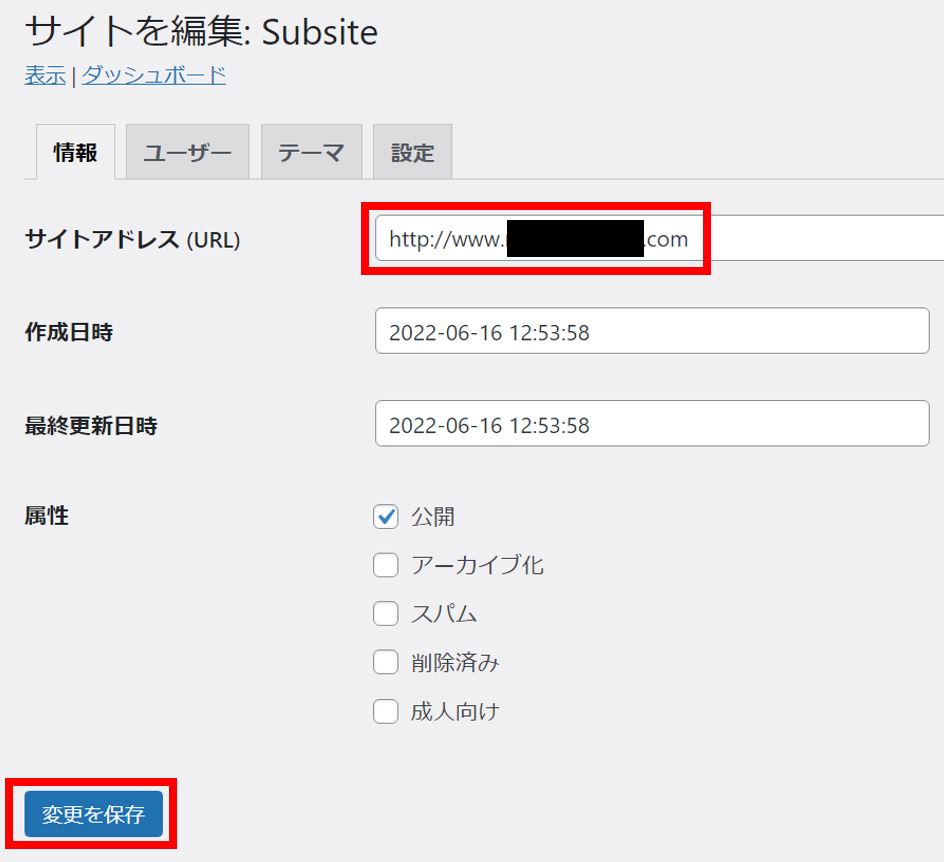Viewport: 944px width, 862px height.
Task: Click the 最終更新日時 field label
Action: tap(91, 426)
